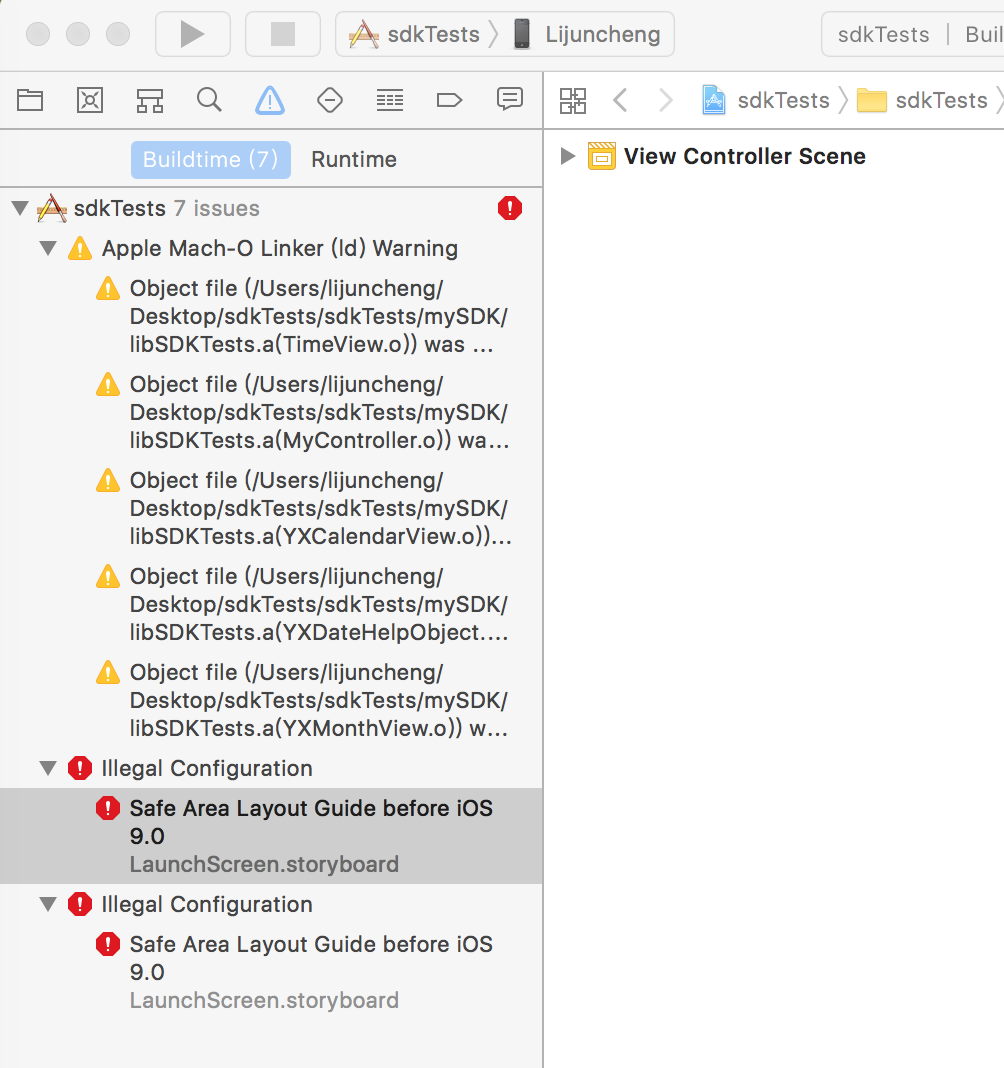Open the sdkTests scheme selector

[x=414, y=34]
